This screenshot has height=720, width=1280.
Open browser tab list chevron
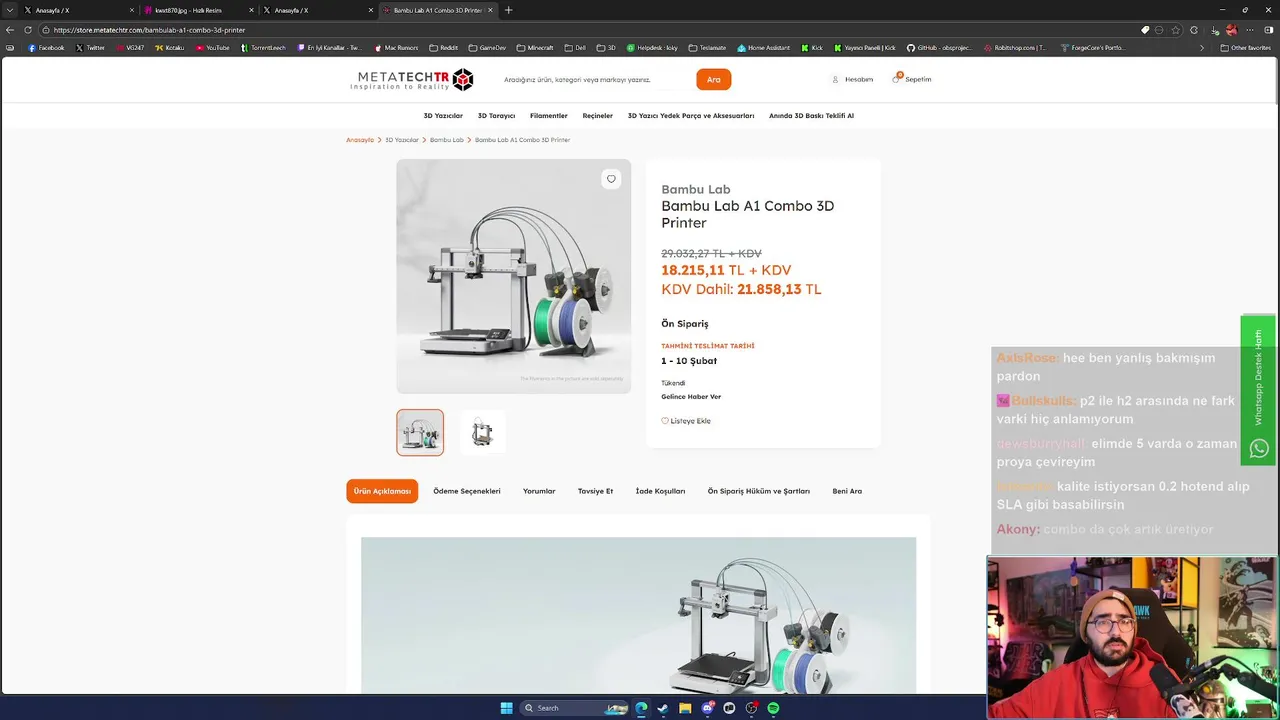(11, 10)
